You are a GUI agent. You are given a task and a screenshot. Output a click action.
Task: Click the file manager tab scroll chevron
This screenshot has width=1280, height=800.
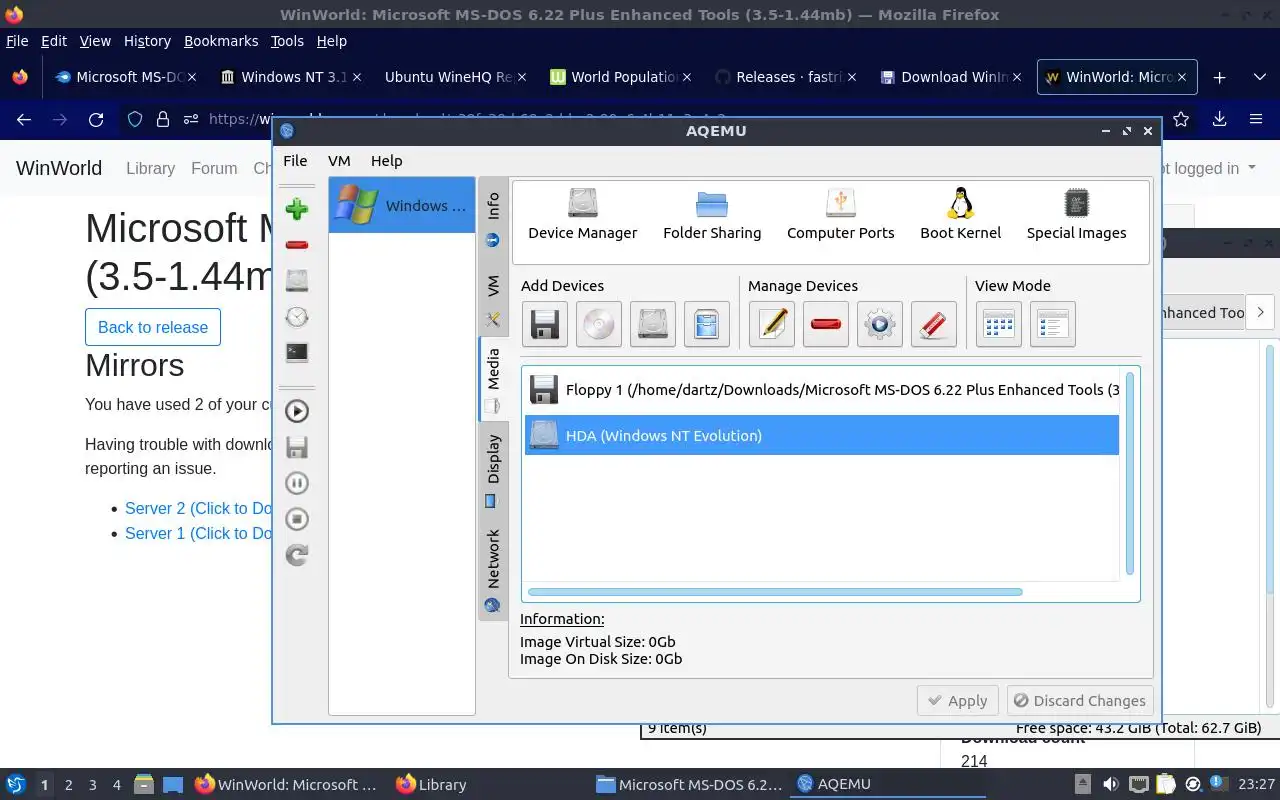point(1260,312)
